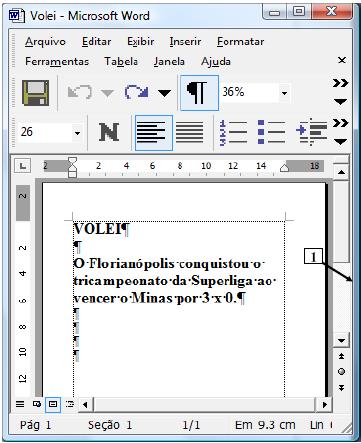
Task: Click the Select Browse Object circle button
Action: point(341,372)
